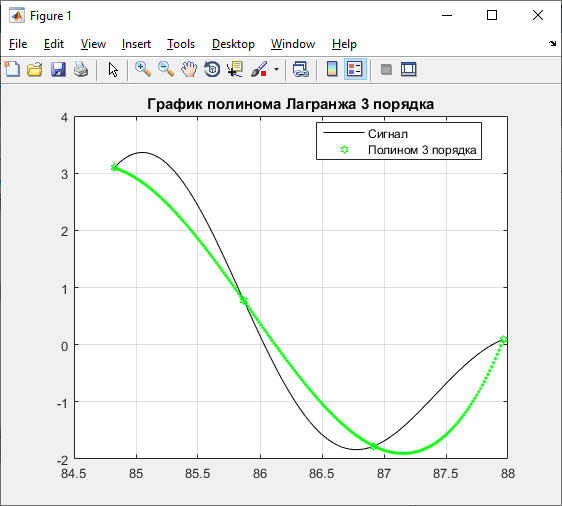Screen dimensions: 562x506
Task: Open the Edit menu
Action: tap(54, 44)
